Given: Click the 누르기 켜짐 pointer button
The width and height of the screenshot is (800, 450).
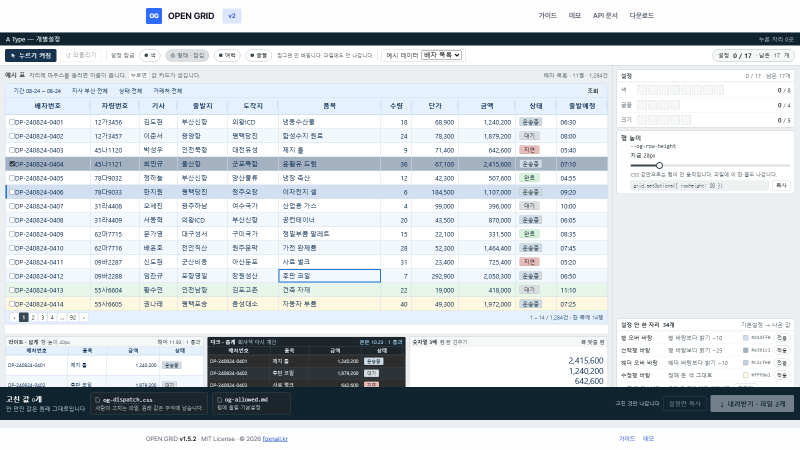Looking at the screenshot, I should tap(31, 55).
